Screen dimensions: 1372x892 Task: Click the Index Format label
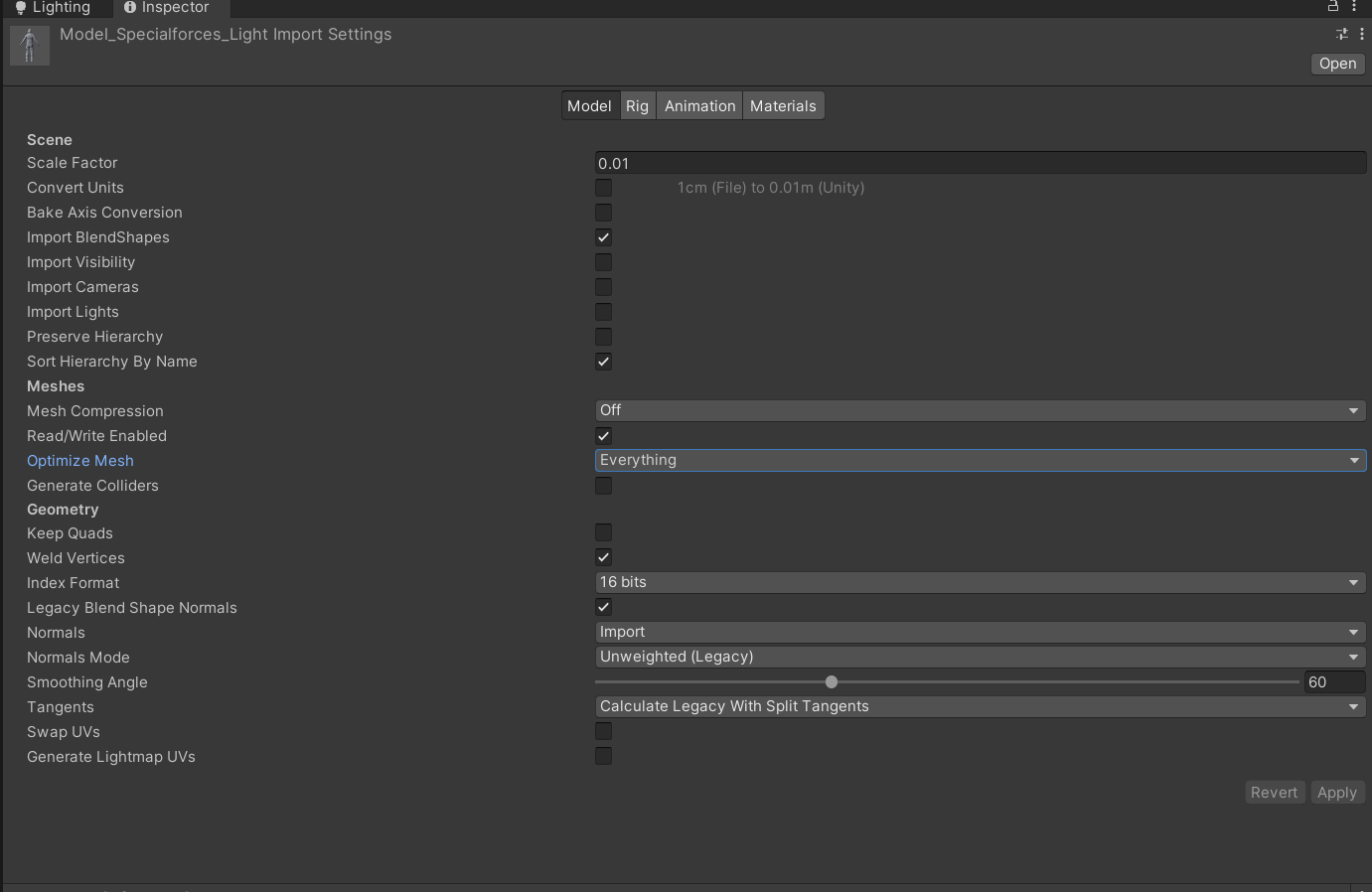(74, 583)
